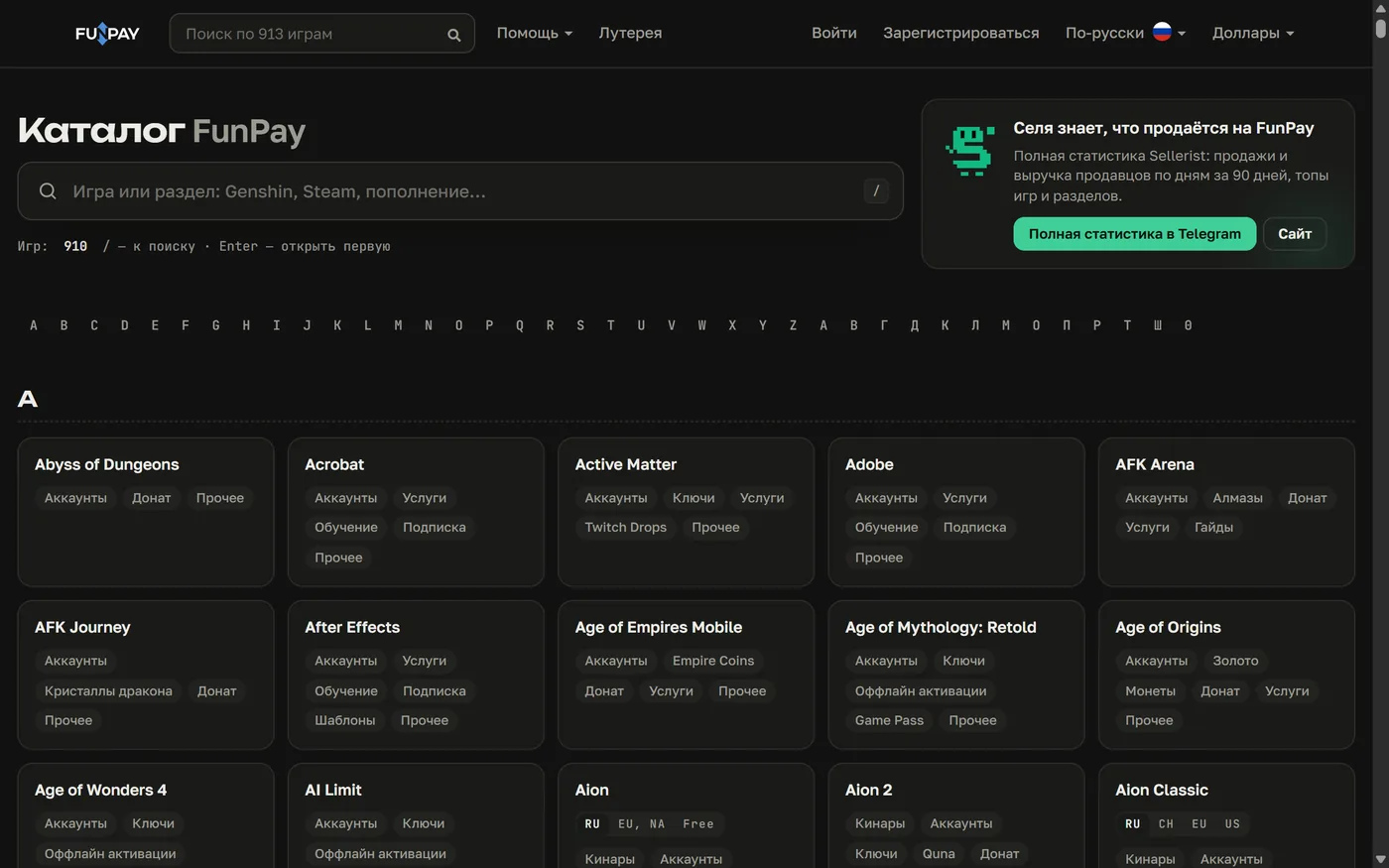Open Золото under Age of Origins
Viewport: 1389px width, 868px height.
(1235, 661)
